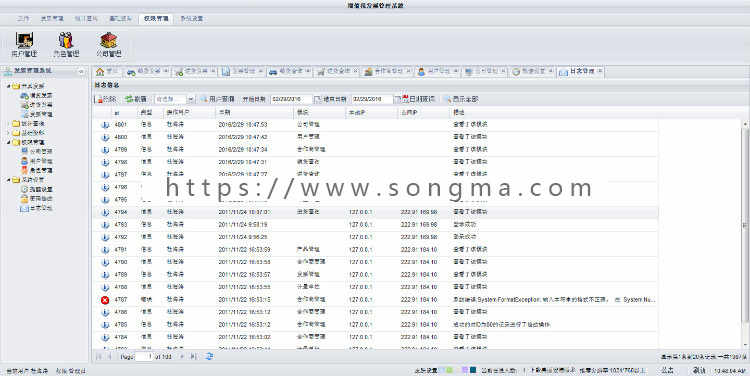The width and height of the screenshot is (750, 376).
Task: Go to the home tab icon
Action: click(x=100, y=72)
